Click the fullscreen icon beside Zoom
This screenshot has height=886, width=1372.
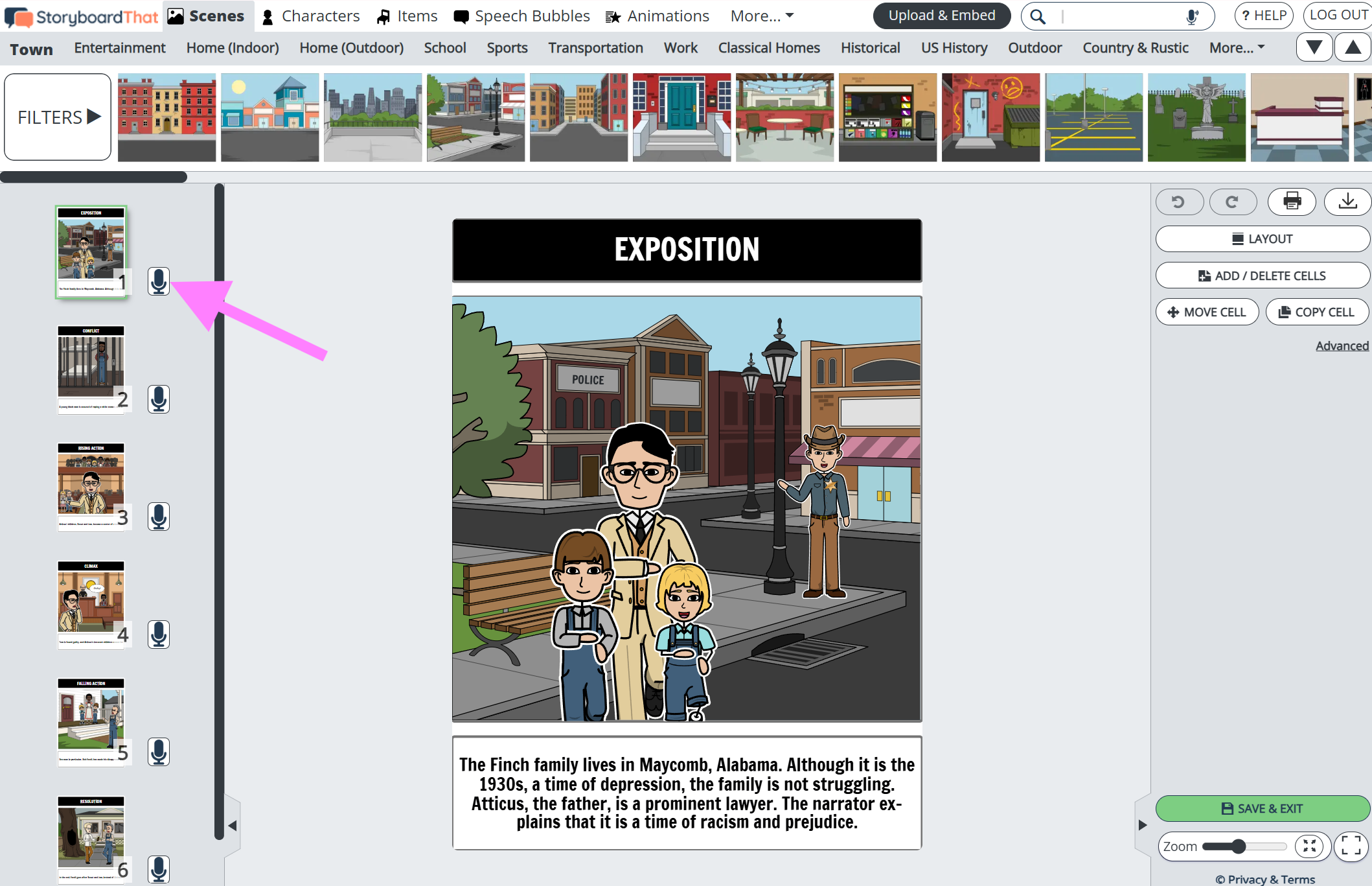click(x=1351, y=846)
